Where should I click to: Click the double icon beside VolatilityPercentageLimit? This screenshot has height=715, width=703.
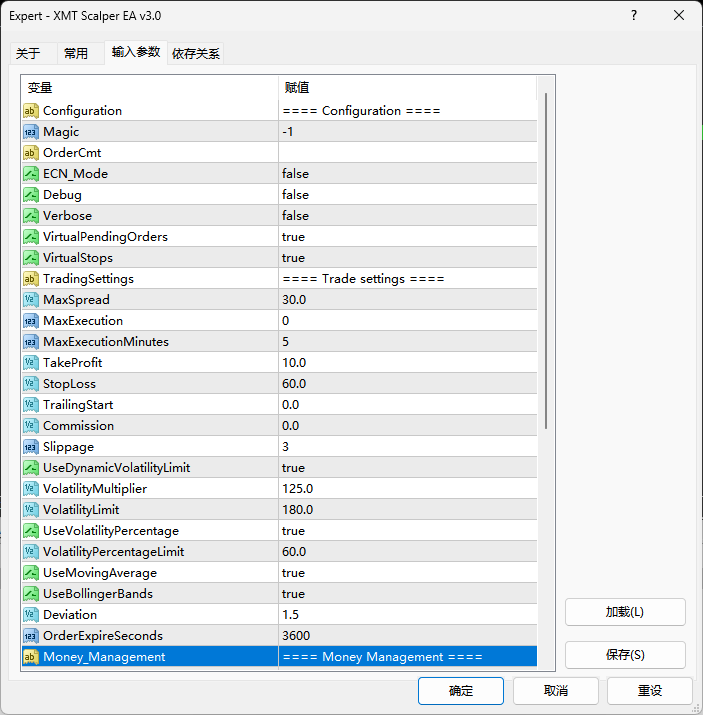(31, 552)
